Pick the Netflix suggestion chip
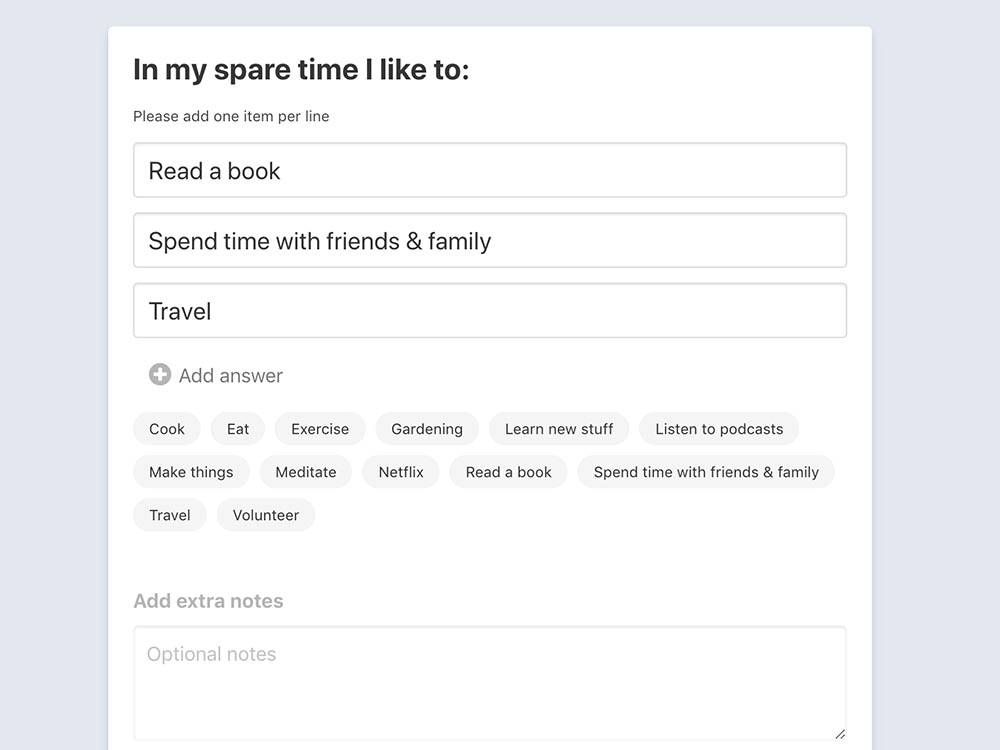The image size is (1000, 750). [x=401, y=472]
